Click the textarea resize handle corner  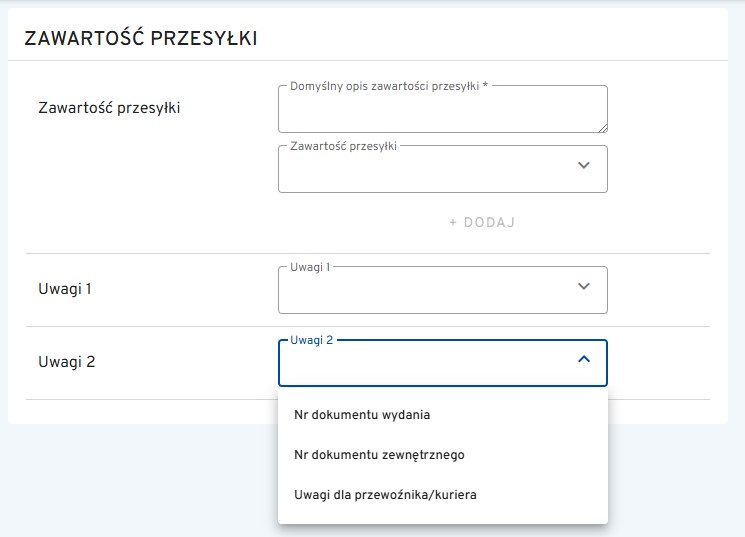(602, 127)
